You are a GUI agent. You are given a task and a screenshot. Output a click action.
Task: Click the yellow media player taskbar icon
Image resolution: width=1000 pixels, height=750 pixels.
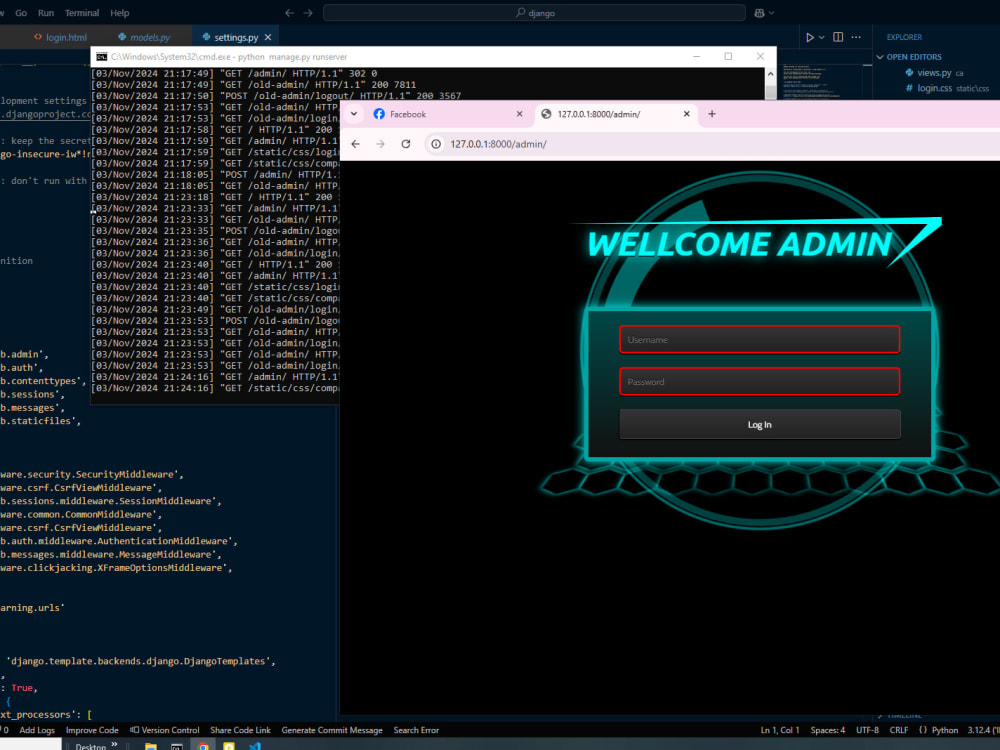tap(229, 746)
